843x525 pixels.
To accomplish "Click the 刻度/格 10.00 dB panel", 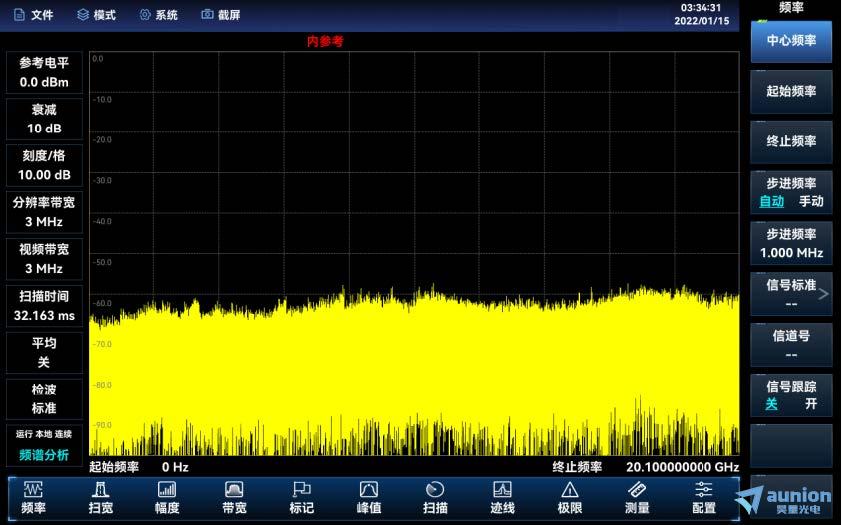I will tap(44, 166).
